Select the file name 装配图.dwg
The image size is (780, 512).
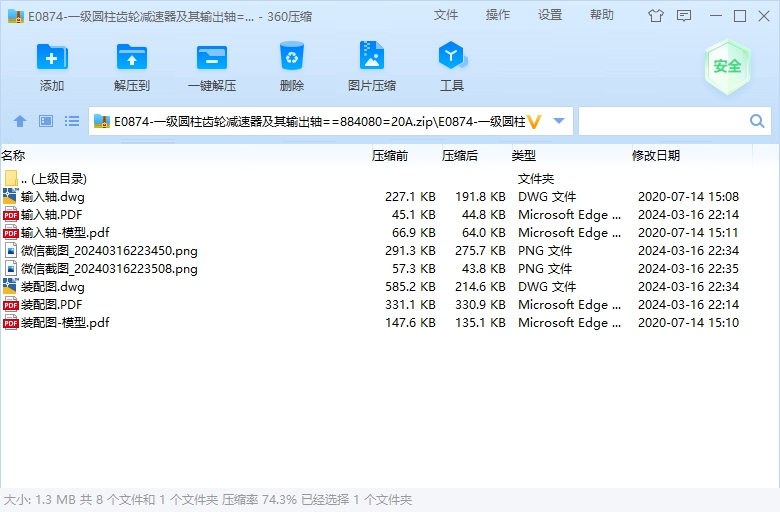[x=53, y=287]
